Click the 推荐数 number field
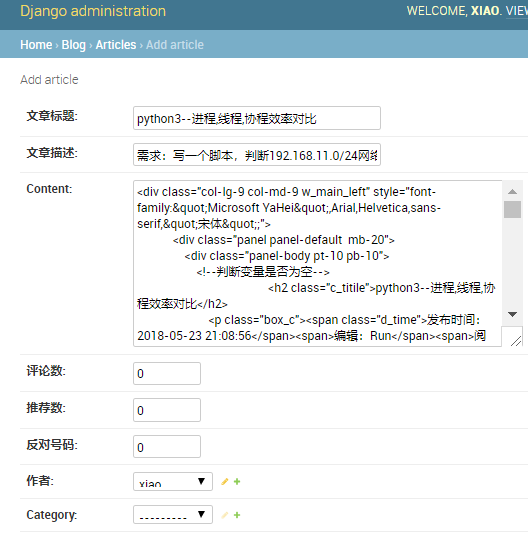This screenshot has height=538, width=528. click(167, 410)
